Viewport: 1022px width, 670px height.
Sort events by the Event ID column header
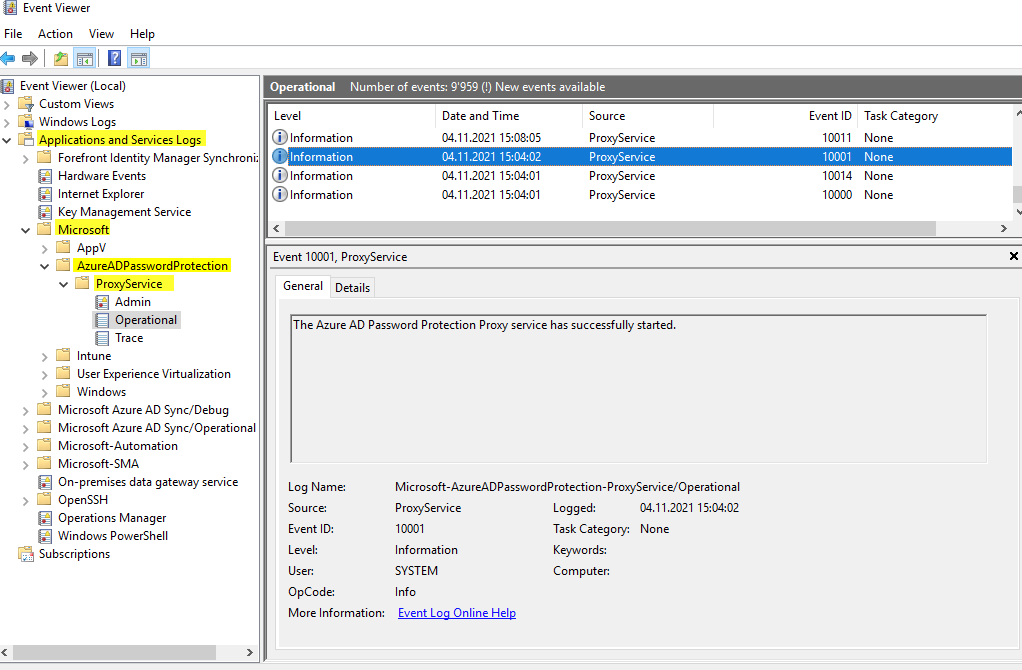[785, 116]
